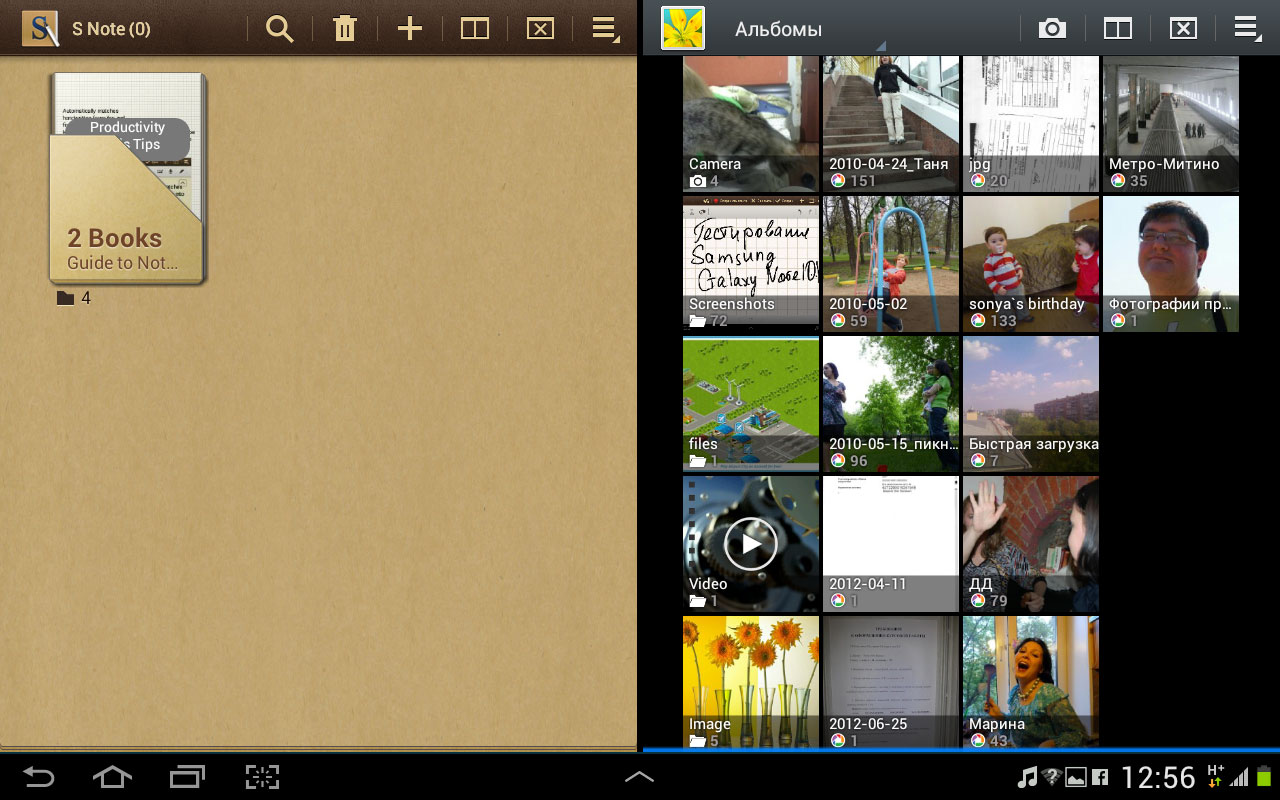Screen dimensions: 1280x800
Task: Open recent apps from the navigation bar
Action: [x=187, y=776]
